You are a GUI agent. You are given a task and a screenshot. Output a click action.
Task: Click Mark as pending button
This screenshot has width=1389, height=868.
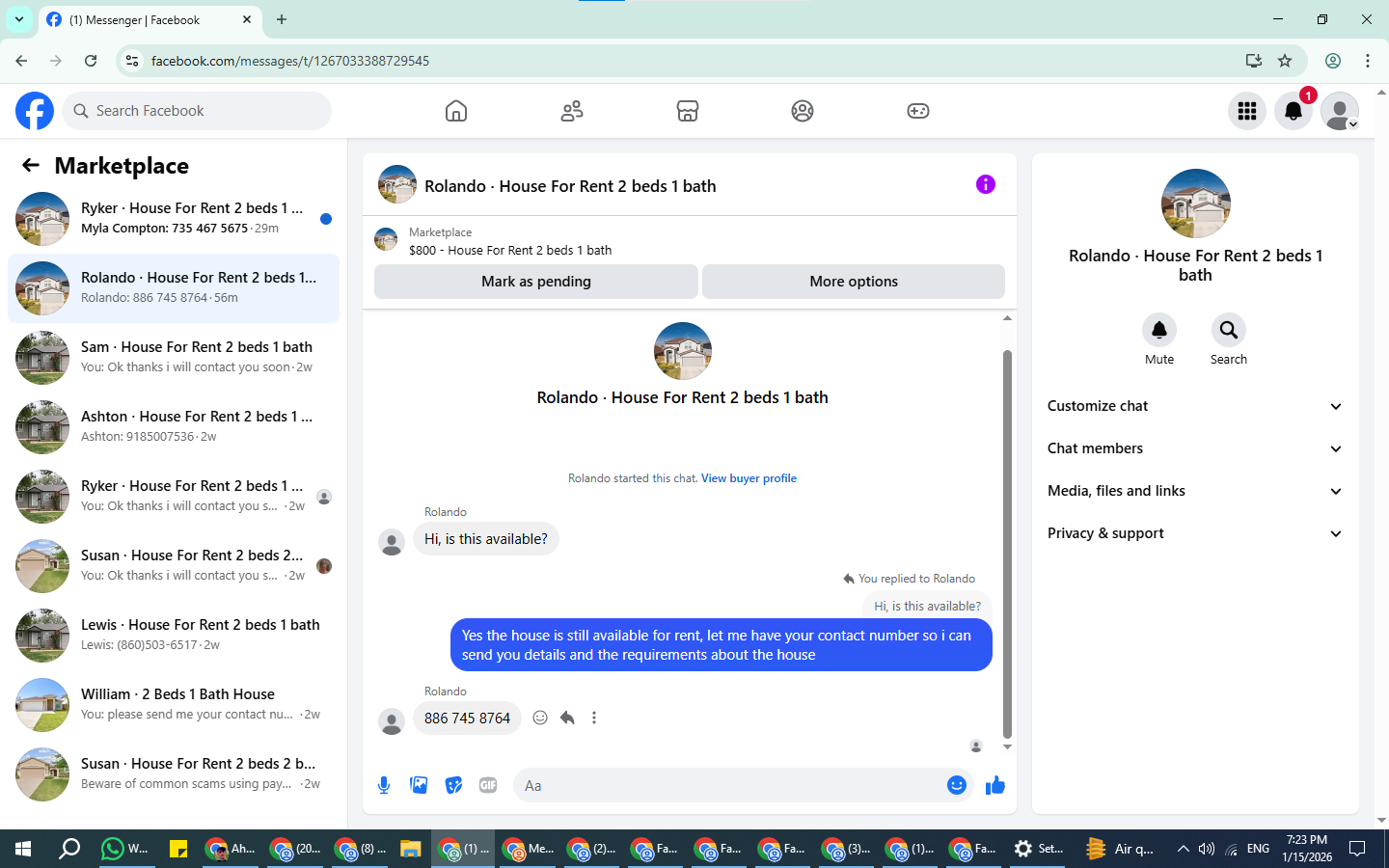point(536,282)
